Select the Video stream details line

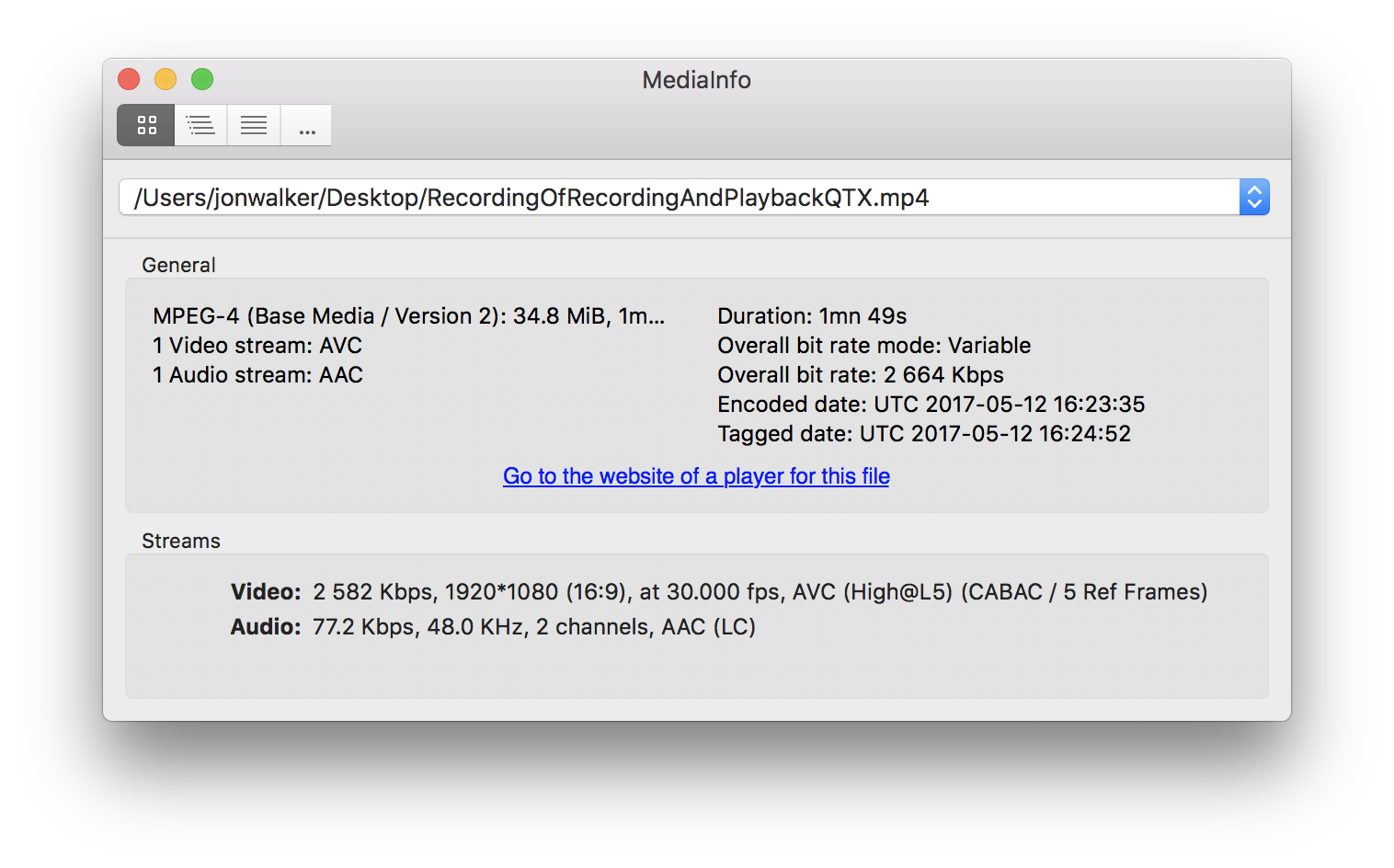click(718, 591)
